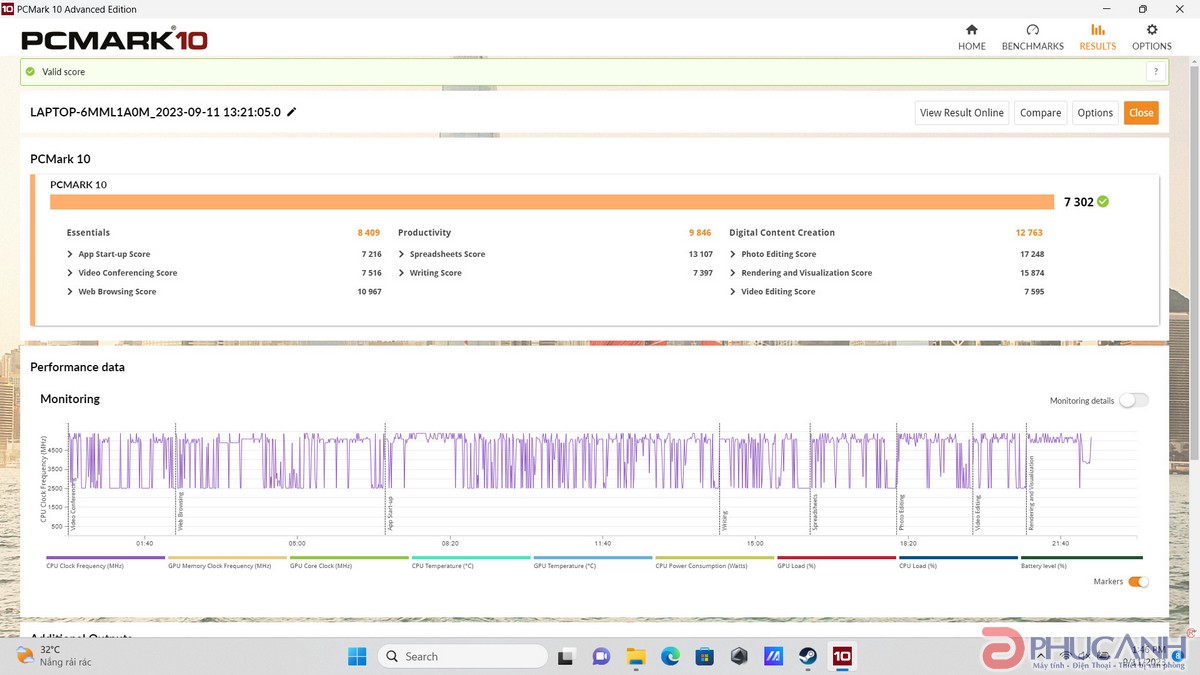Select the CPU Clock Frequency (MHz) legend
This screenshot has width=1200, height=675.
point(105,562)
